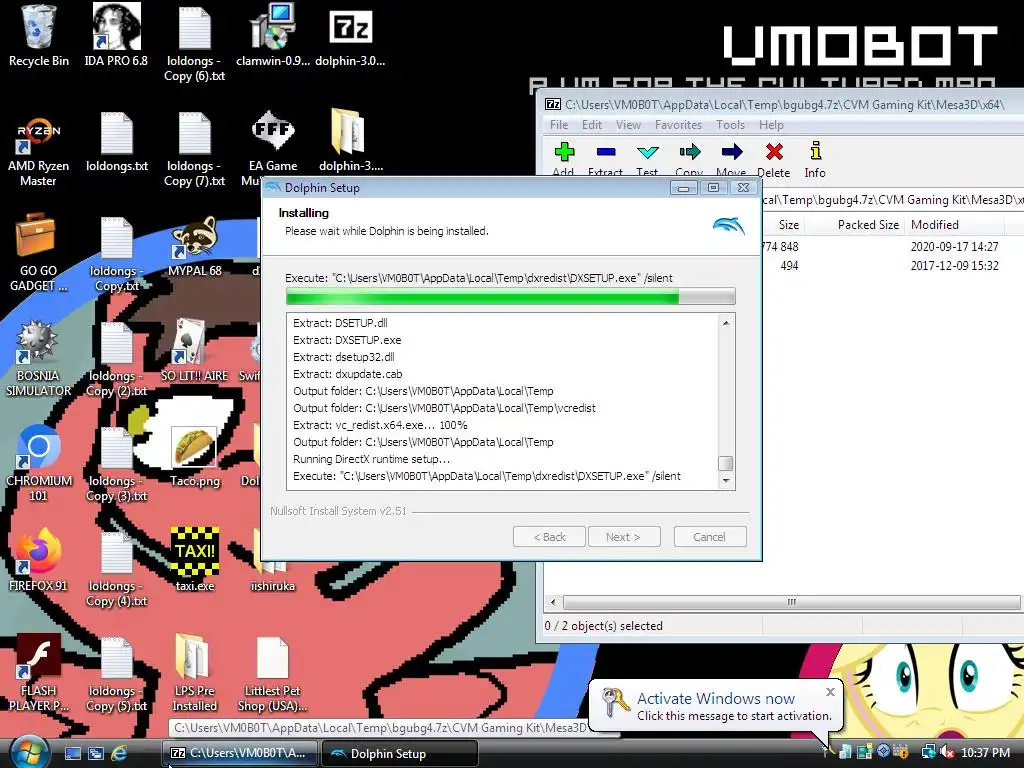The width and height of the screenshot is (1024, 768).
Task: Click the green installation progress bar
Action: click(510, 297)
